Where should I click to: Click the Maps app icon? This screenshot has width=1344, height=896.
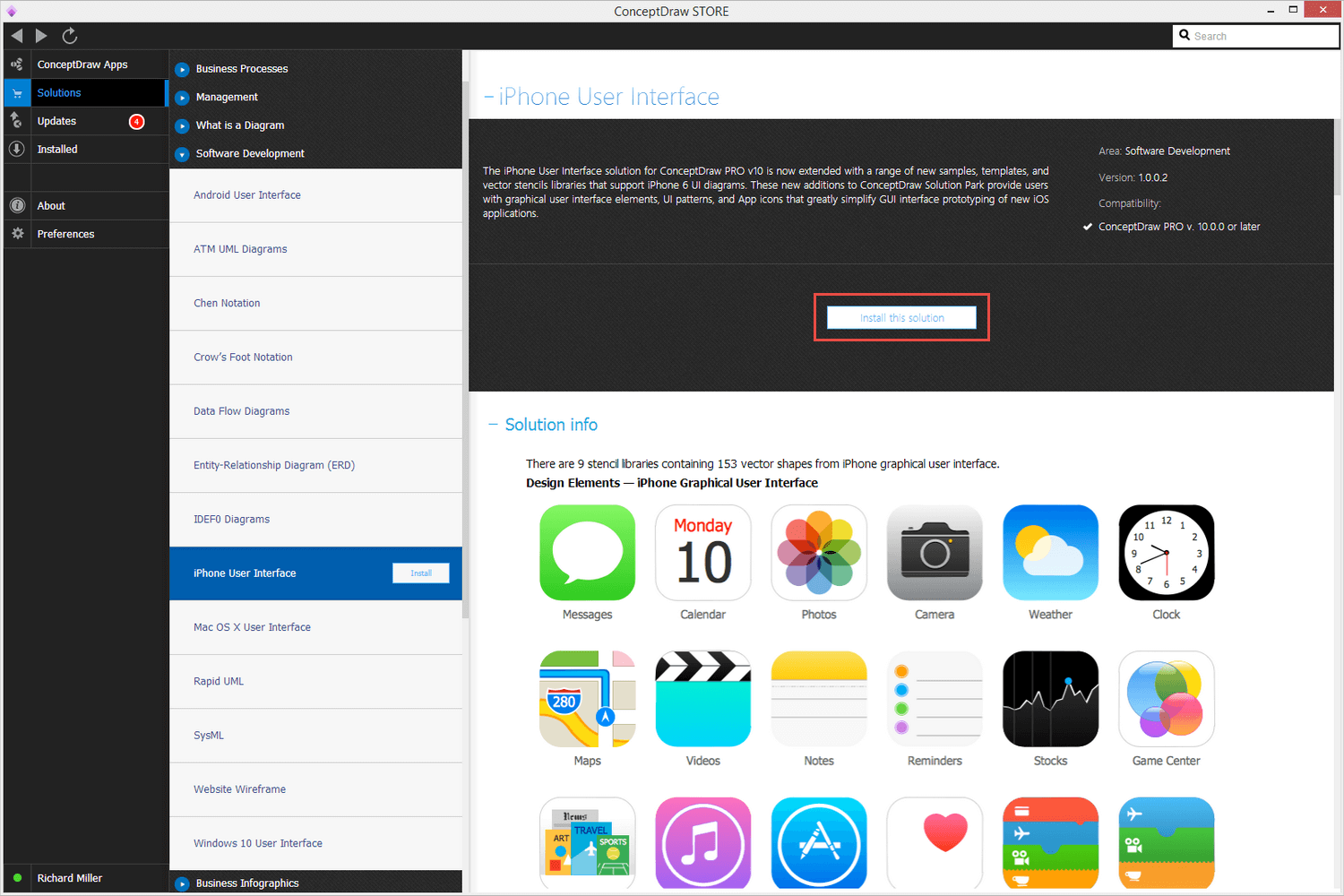587,699
